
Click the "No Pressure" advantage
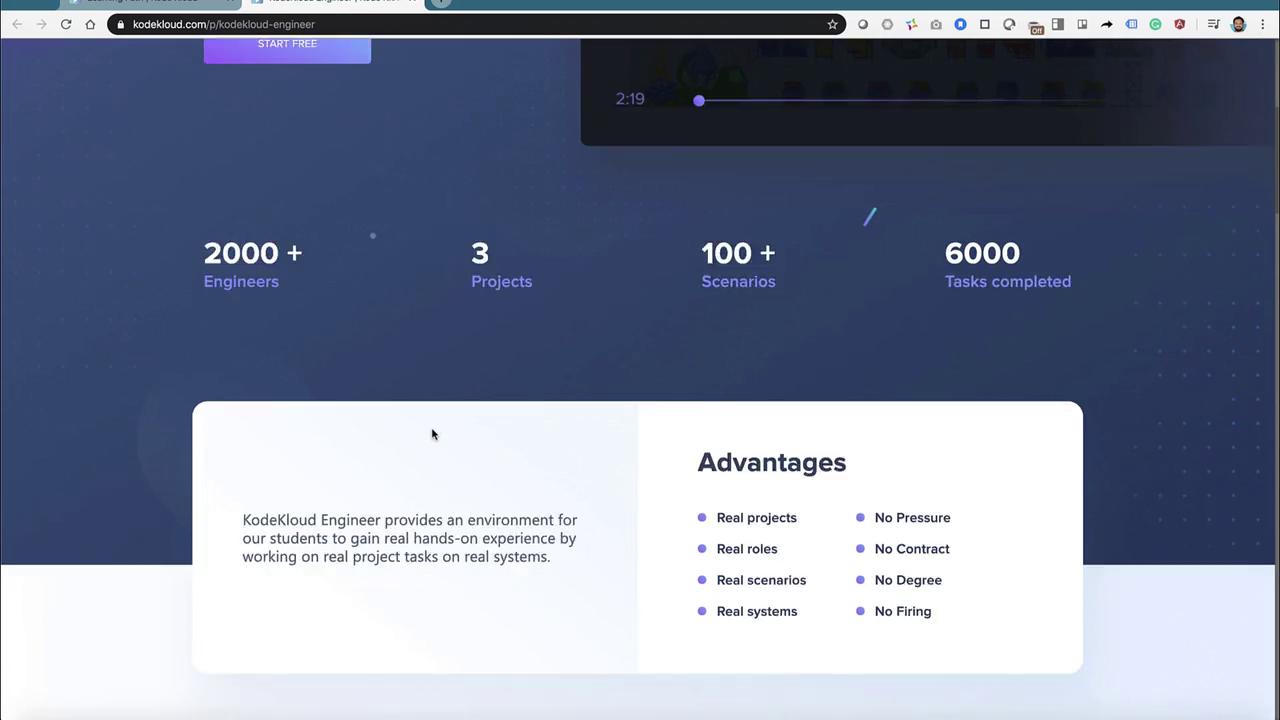click(912, 517)
